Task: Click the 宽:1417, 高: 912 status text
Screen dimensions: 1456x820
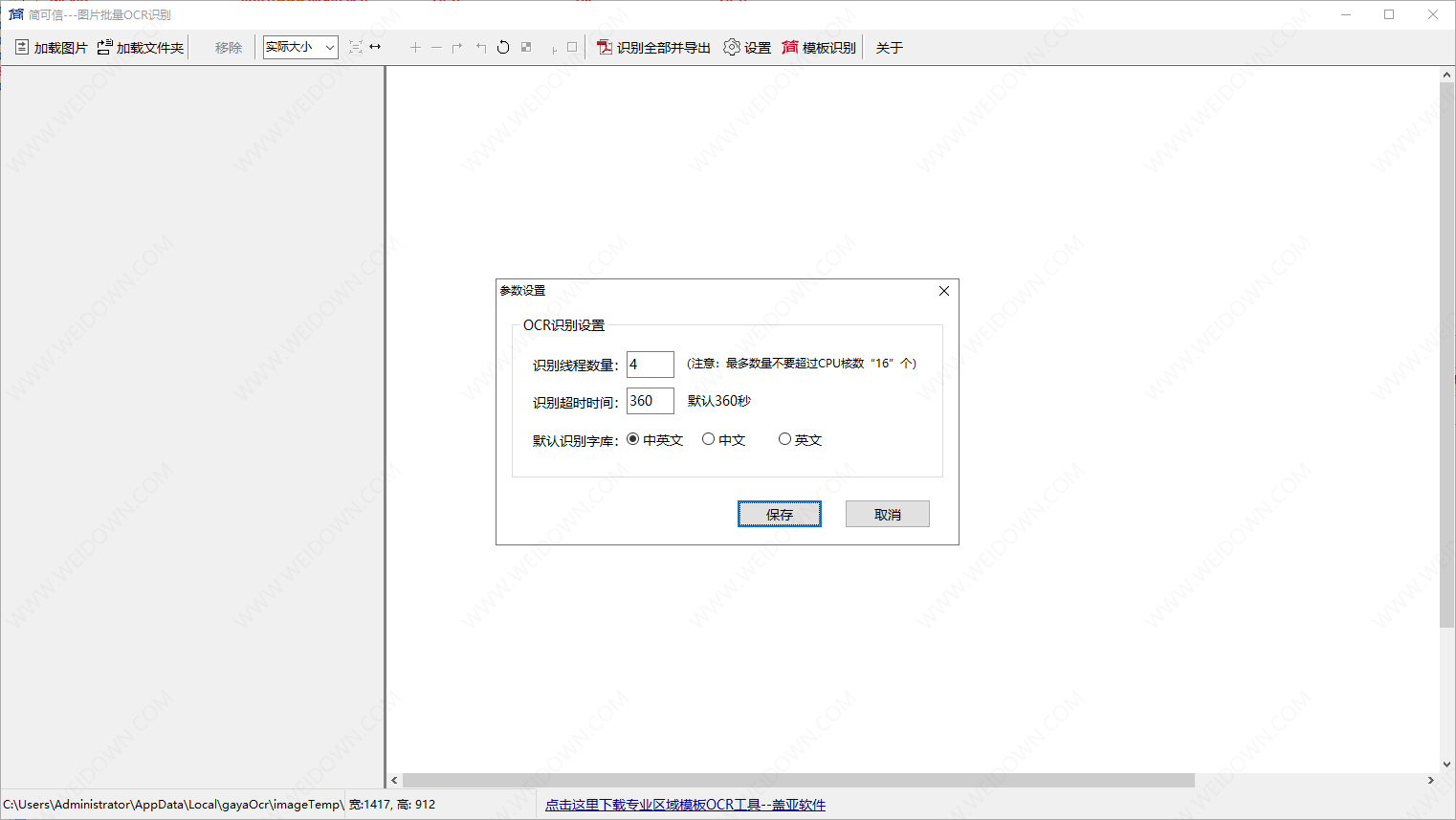Action: [x=392, y=805]
